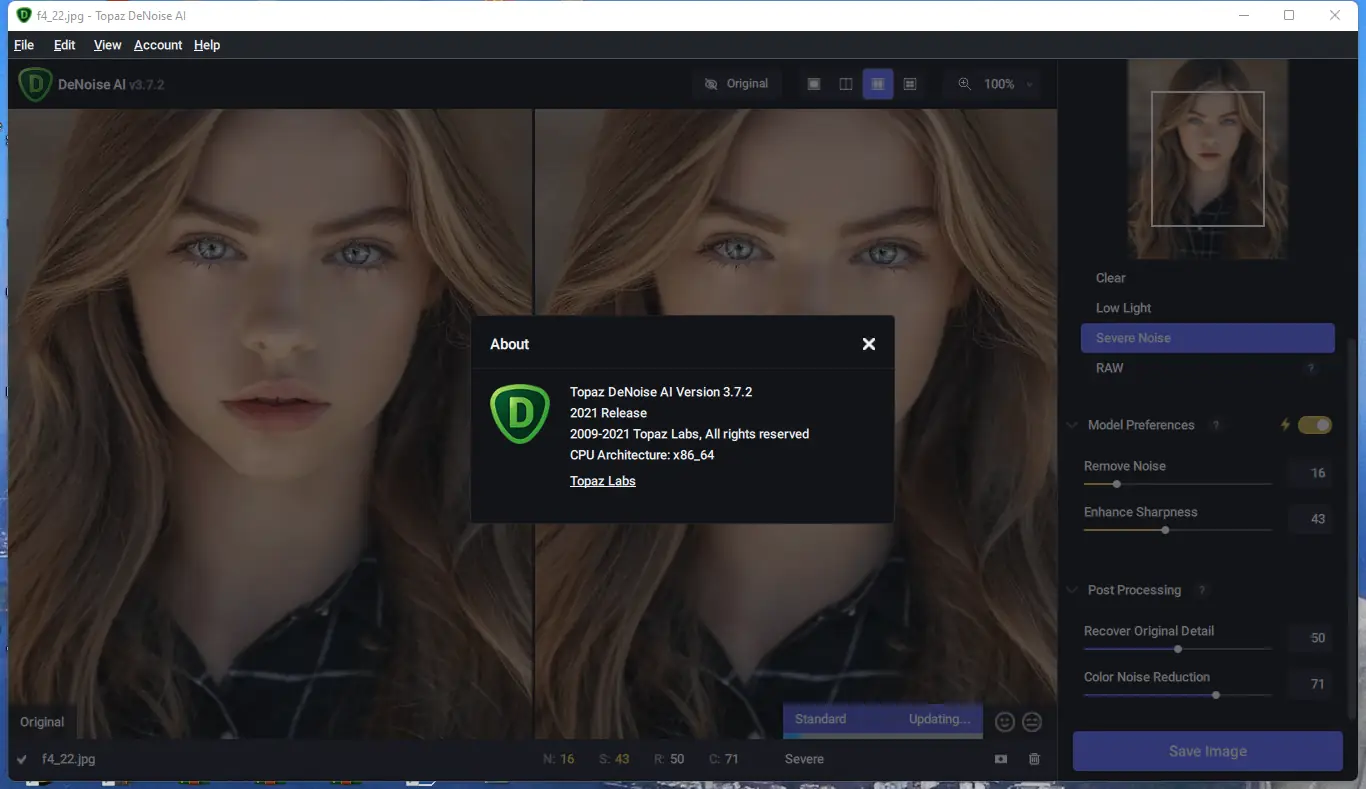Close the About dialog

pos(869,344)
